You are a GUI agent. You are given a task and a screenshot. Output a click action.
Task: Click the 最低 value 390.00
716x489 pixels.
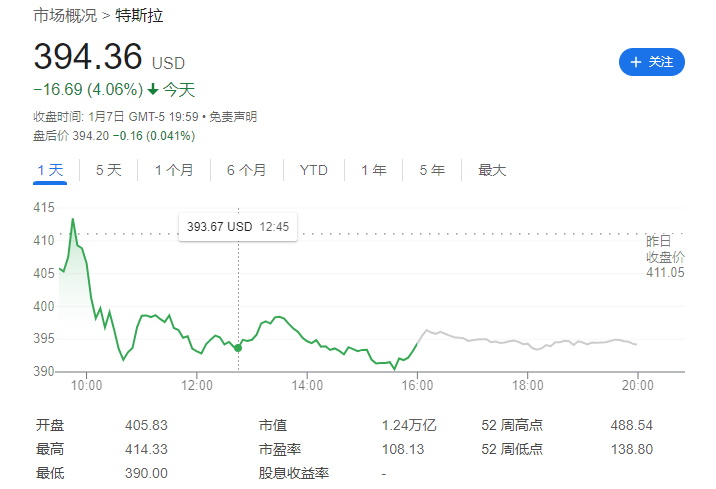tap(147, 473)
